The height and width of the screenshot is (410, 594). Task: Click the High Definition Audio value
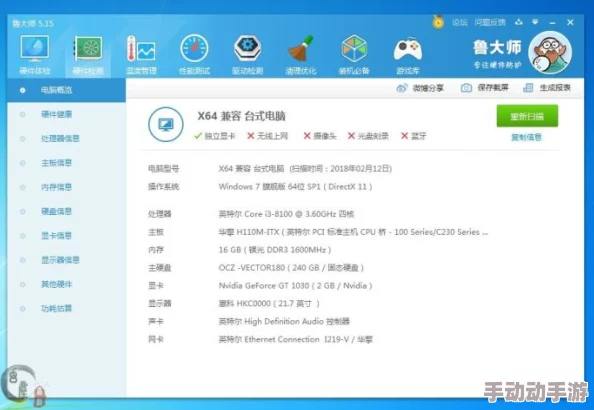point(284,322)
